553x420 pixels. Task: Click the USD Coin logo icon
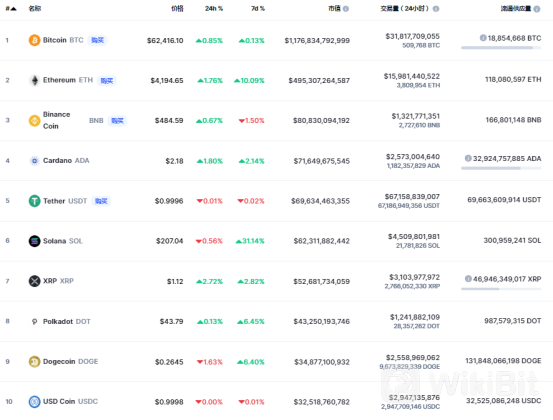point(34,402)
